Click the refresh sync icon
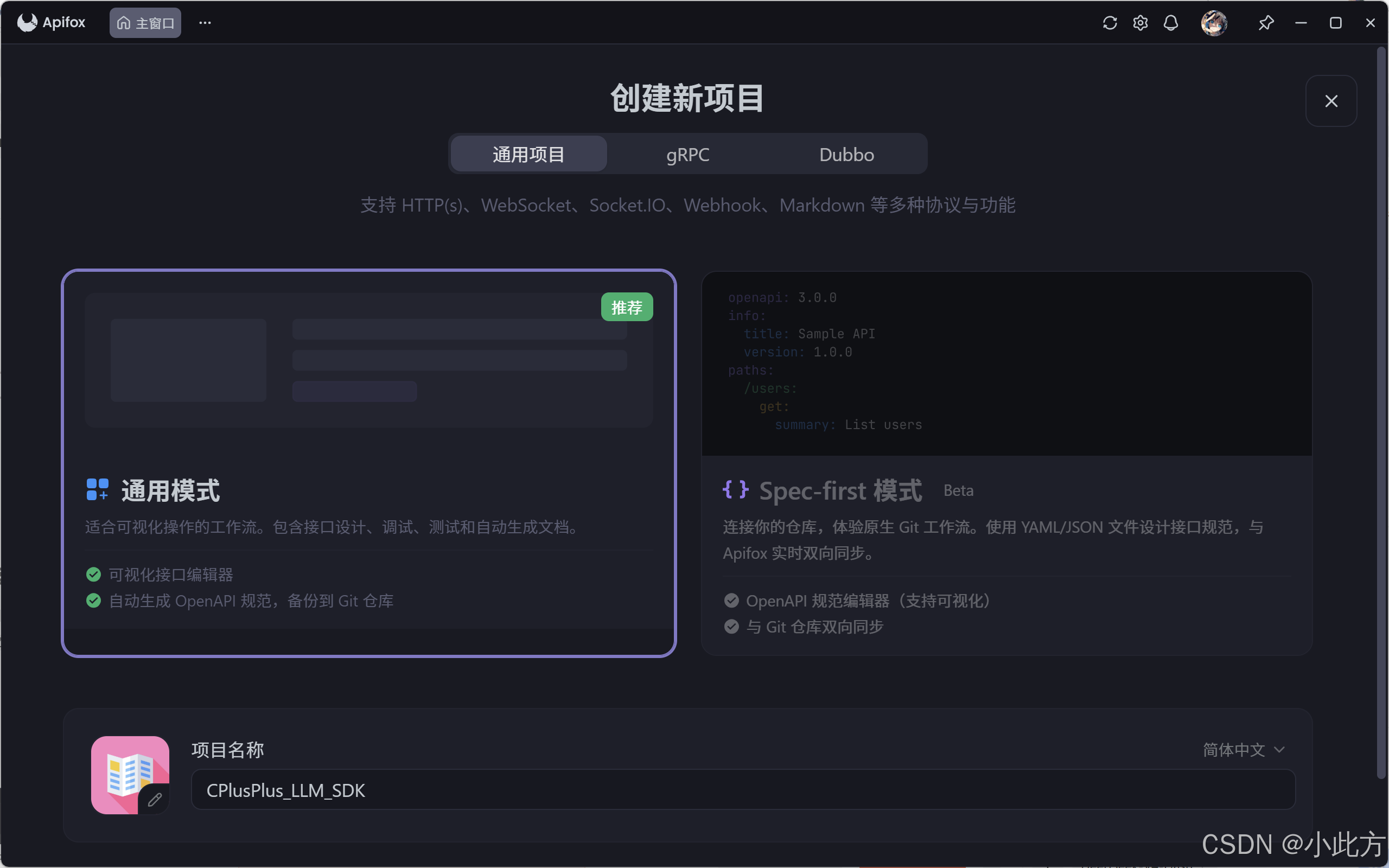This screenshot has width=1389, height=868. click(x=1110, y=23)
